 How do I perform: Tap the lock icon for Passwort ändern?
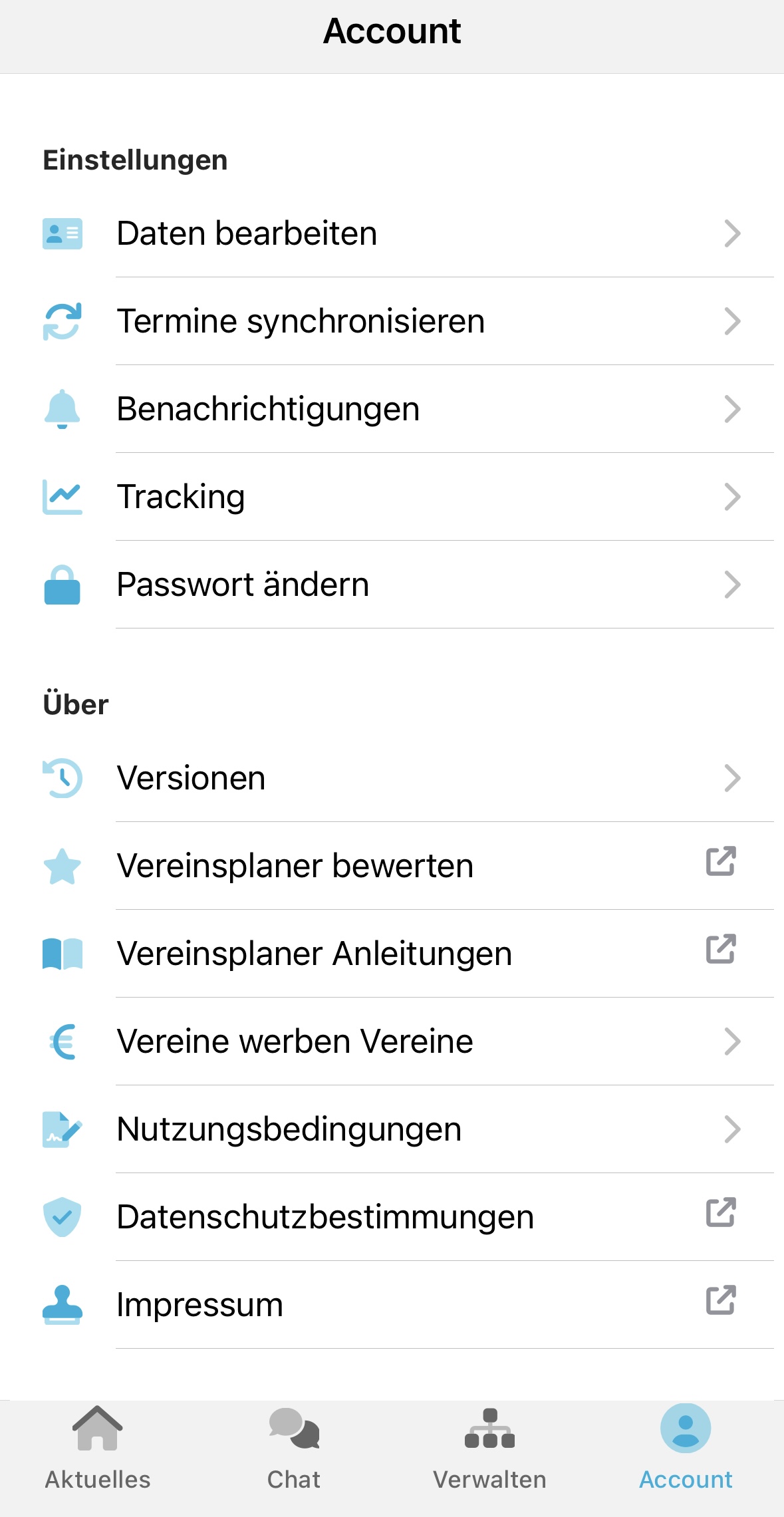click(x=63, y=585)
